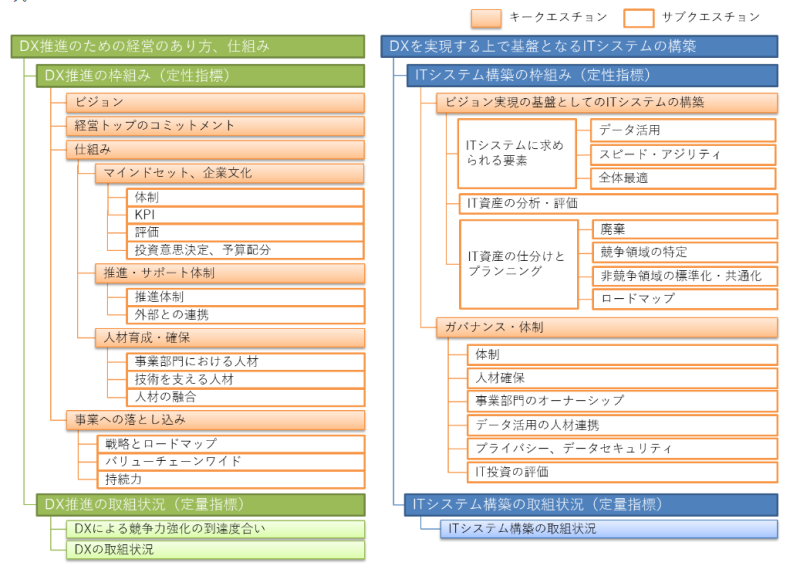The width and height of the screenshot is (800, 566).
Task: Open マインドセット、企業文化 item
Action: click(230, 173)
